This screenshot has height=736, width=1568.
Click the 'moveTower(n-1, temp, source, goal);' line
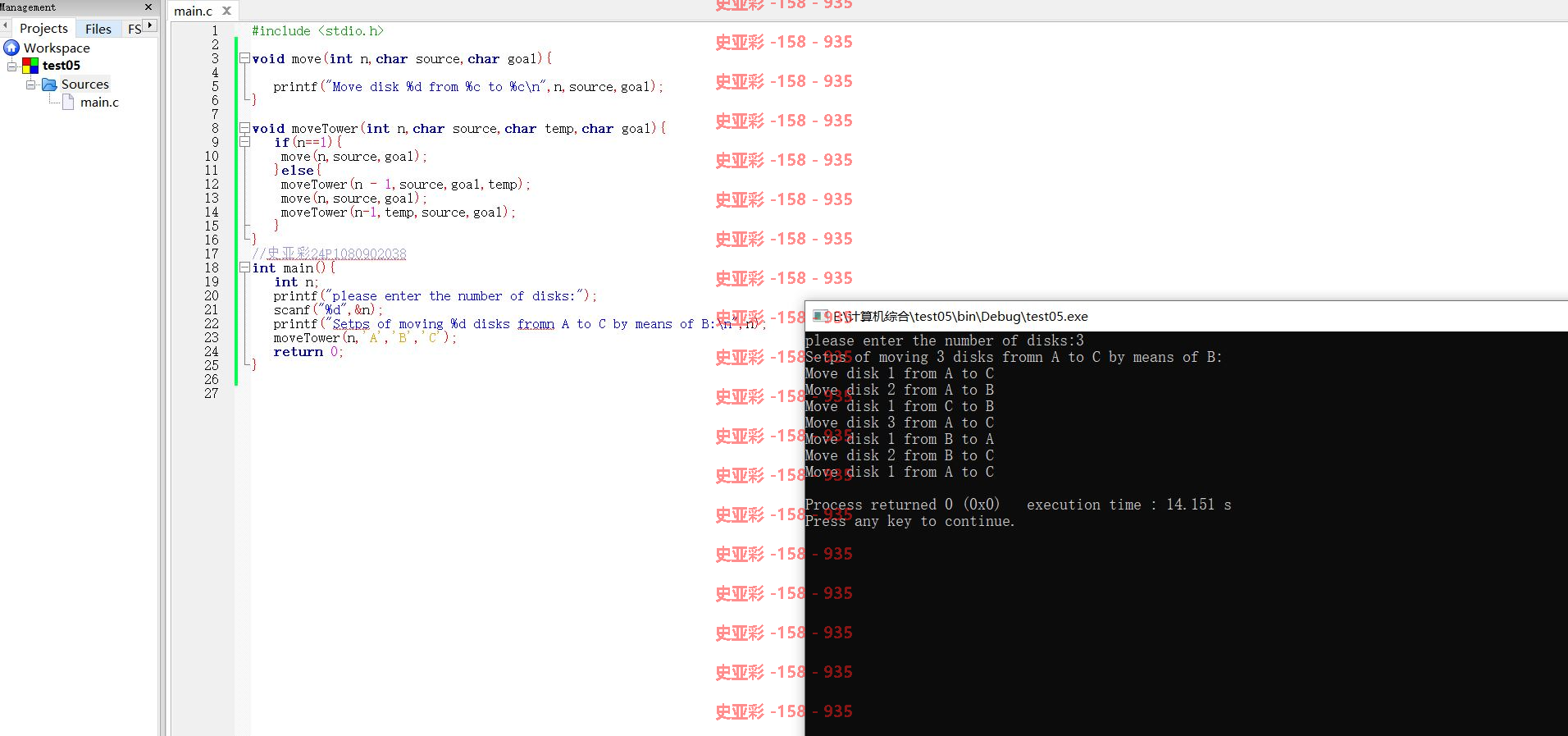point(398,213)
